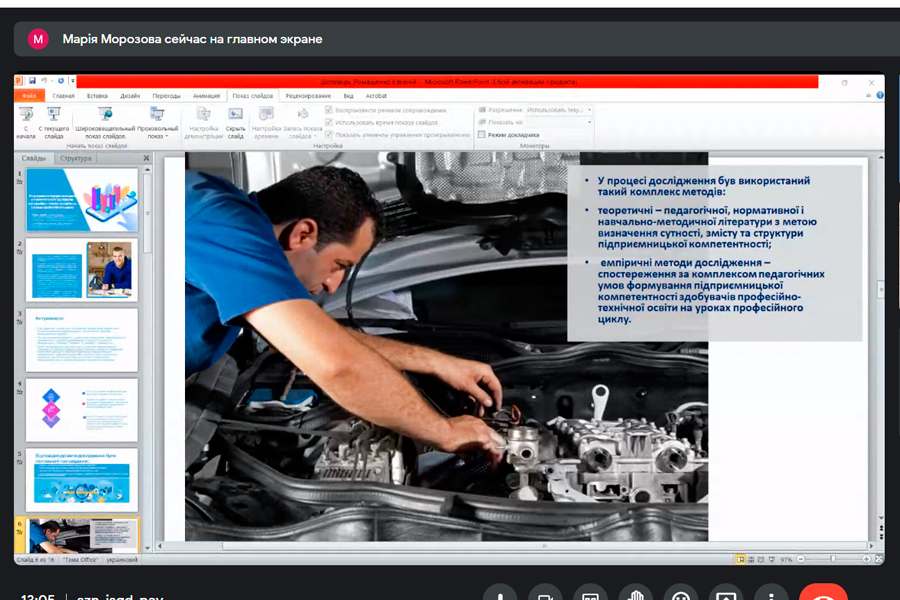Open the Разрешение resolution dropdown

[x=559, y=109]
